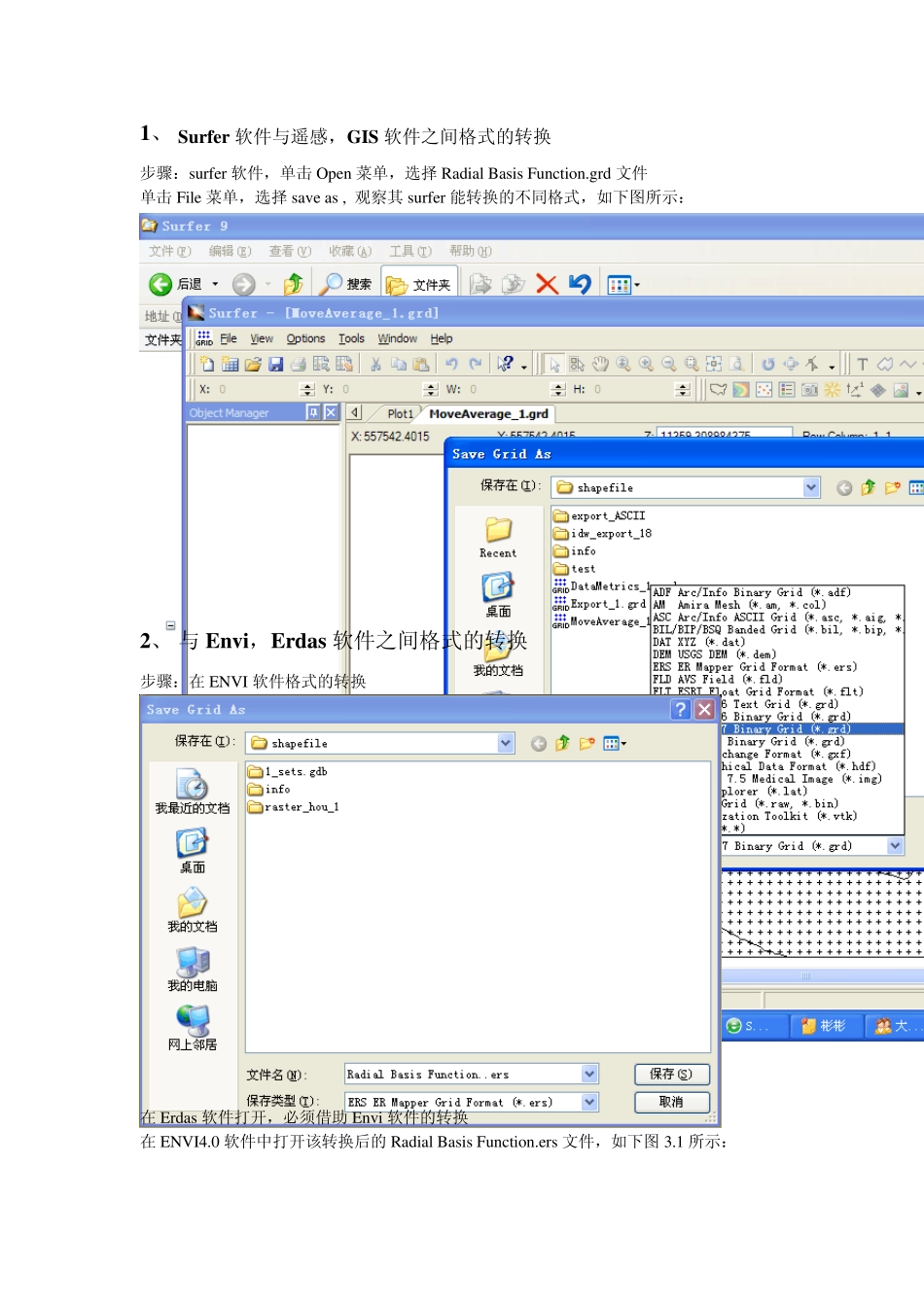Click the Text tool icon

pyautogui.click(x=862, y=364)
